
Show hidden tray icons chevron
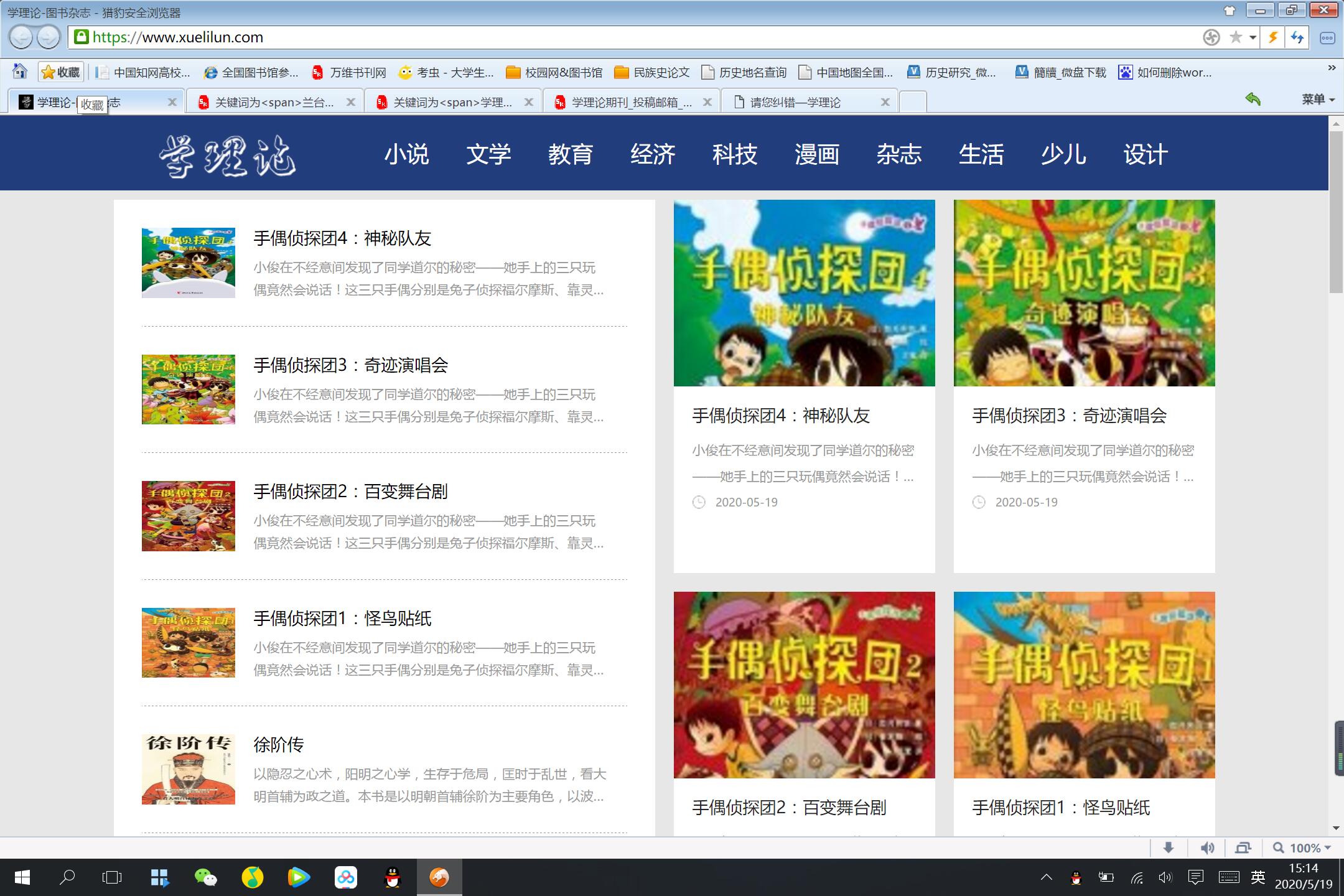[x=1047, y=877]
